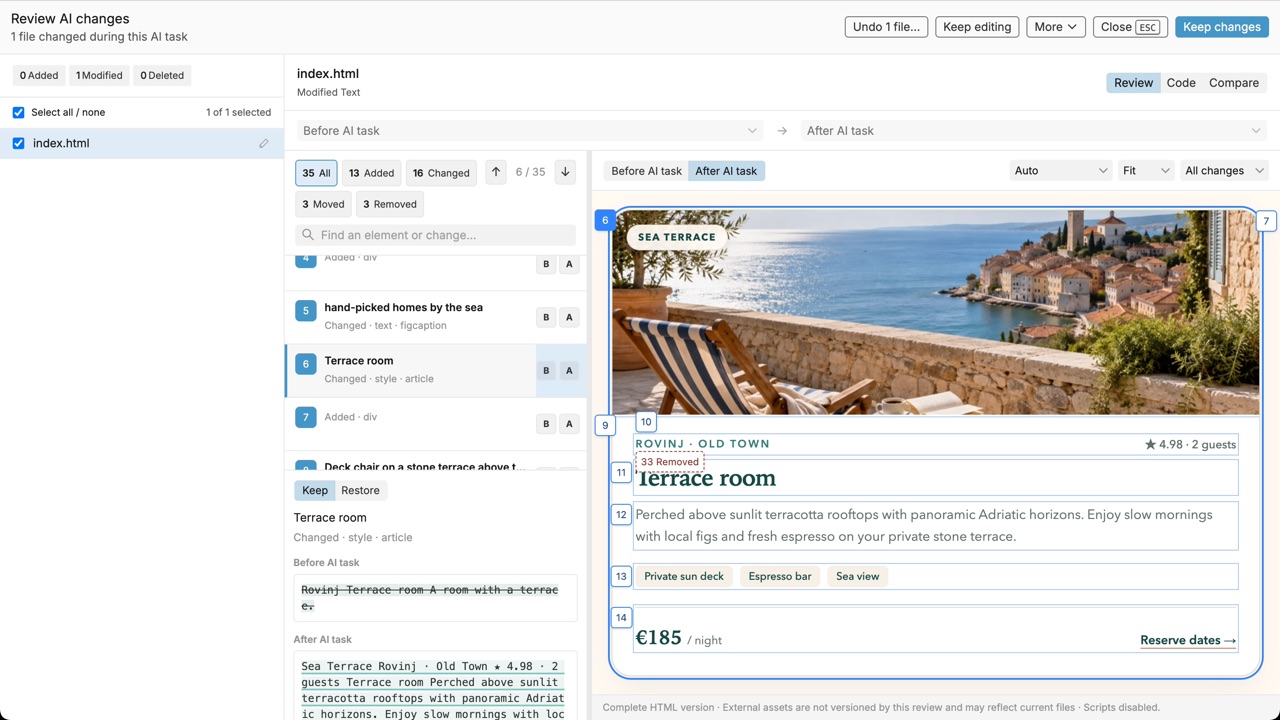Show 35 All changes filter
Screen dimensions: 1280x720
[316, 173]
